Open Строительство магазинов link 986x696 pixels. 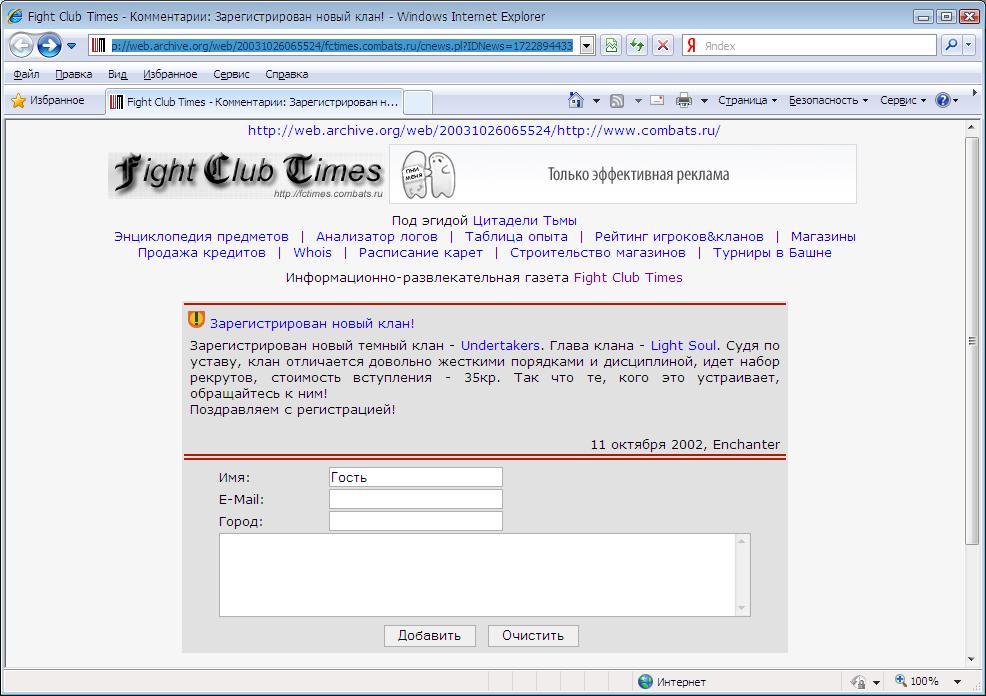[597, 253]
